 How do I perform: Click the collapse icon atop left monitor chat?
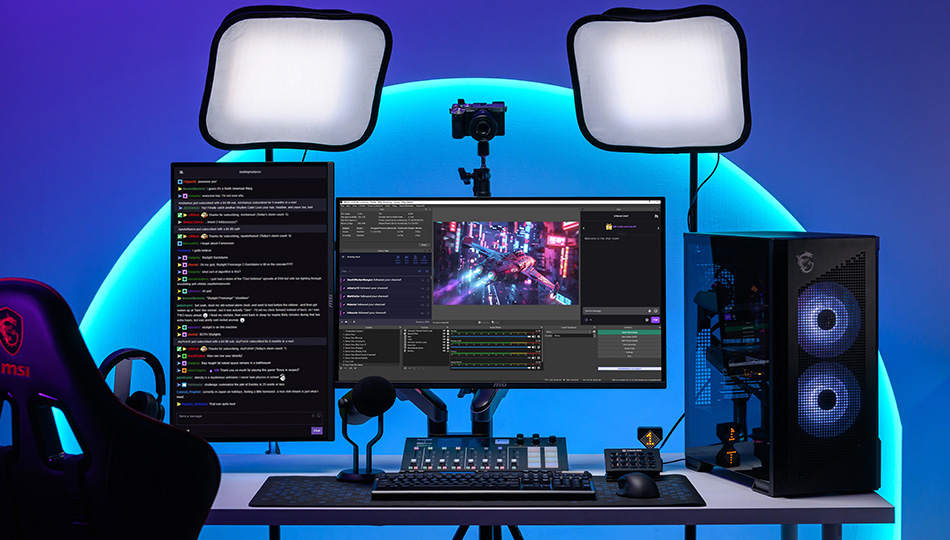pyautogui.click(x=181, y=172)
